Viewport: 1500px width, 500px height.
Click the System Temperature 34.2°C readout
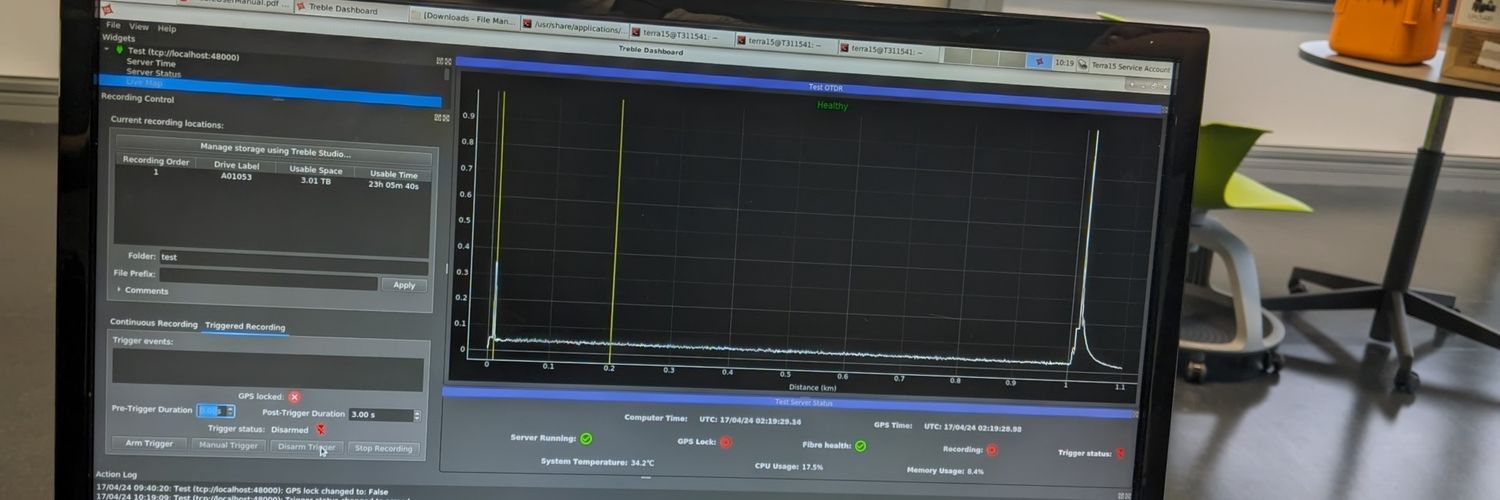[598, 462]
